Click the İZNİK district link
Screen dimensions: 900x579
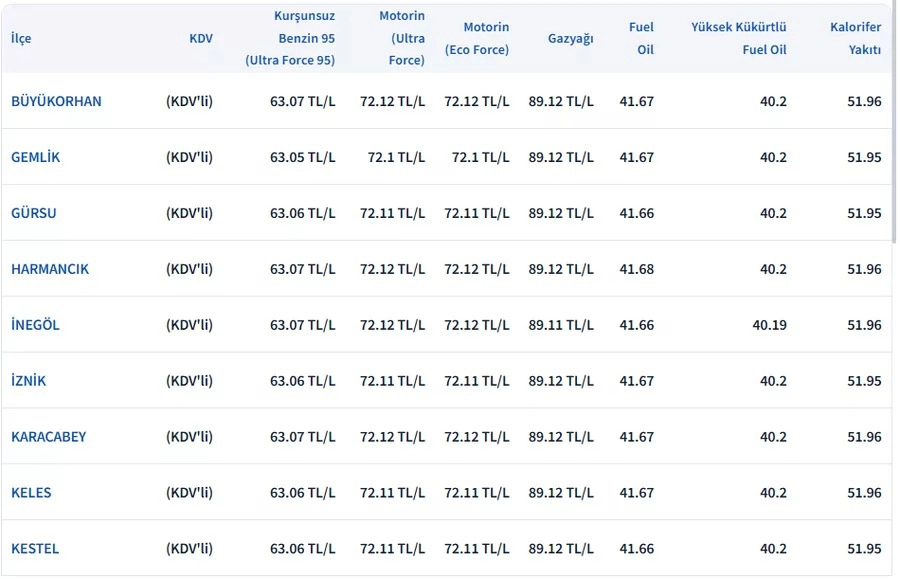(29, 381)
